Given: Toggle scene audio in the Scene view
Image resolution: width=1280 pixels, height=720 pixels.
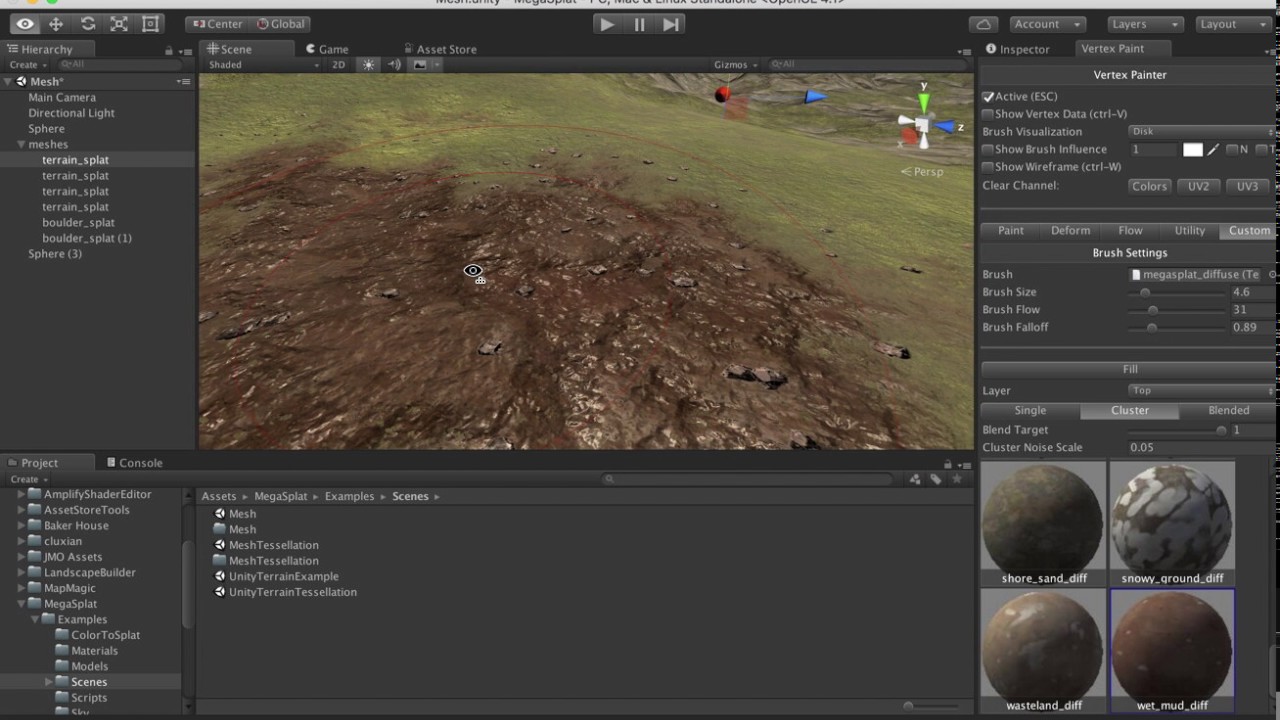Looking at the screenshot, I should [x=394, y=64].
